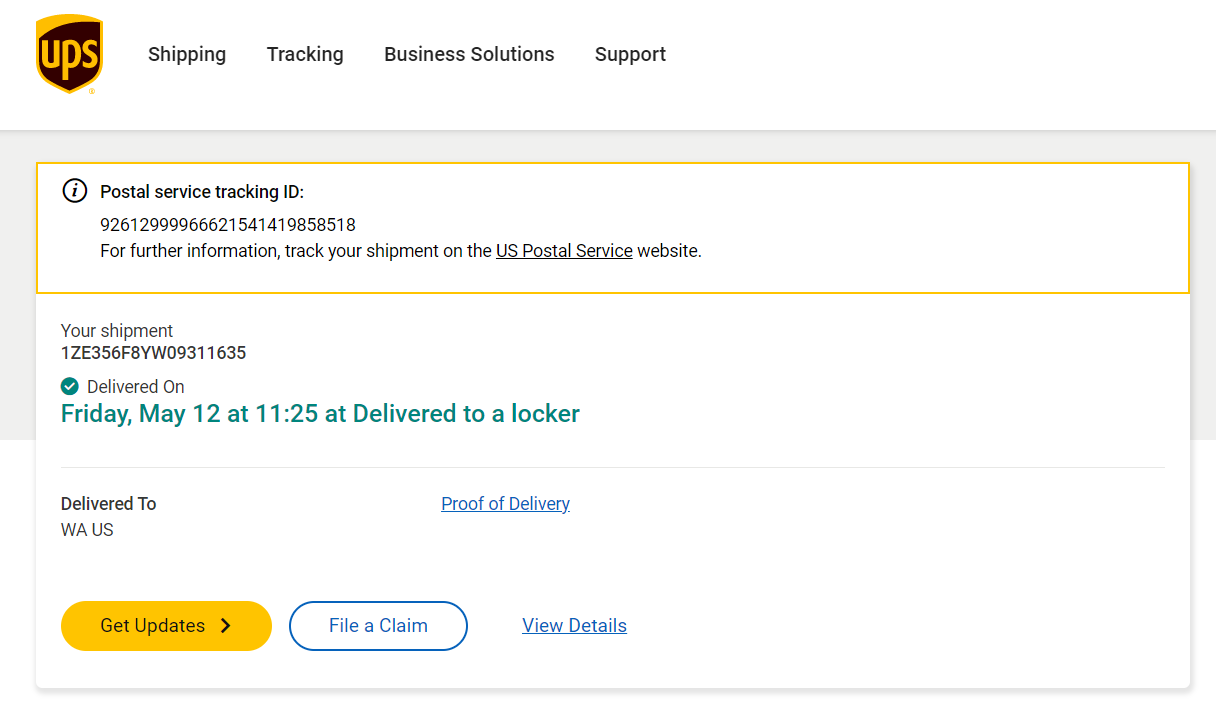Follow the US Postal Service link
Screen dimensions: 1216x712
click(x=564, y=251)
